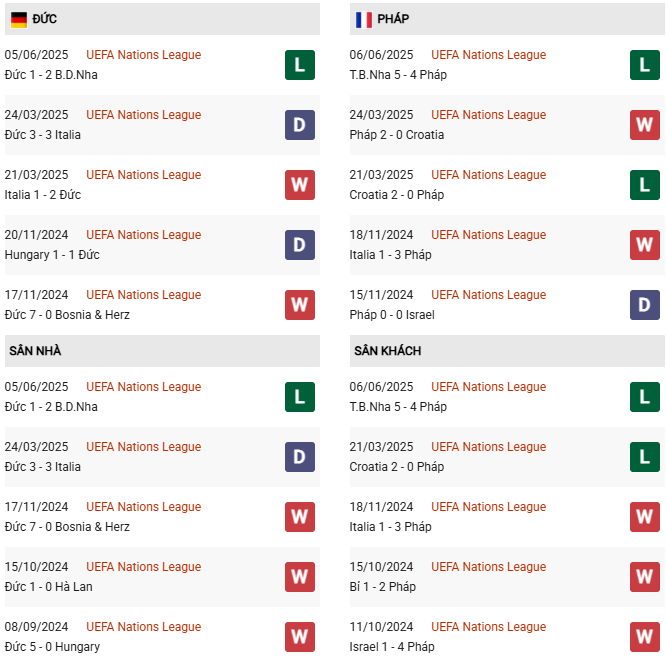This screenshot has width=666, height=661.
Task: Click the Đức 7 - 0 Bosnia & Herz match dated 17/11/2024 under ĐỨC header
Action: coord(67,315)
